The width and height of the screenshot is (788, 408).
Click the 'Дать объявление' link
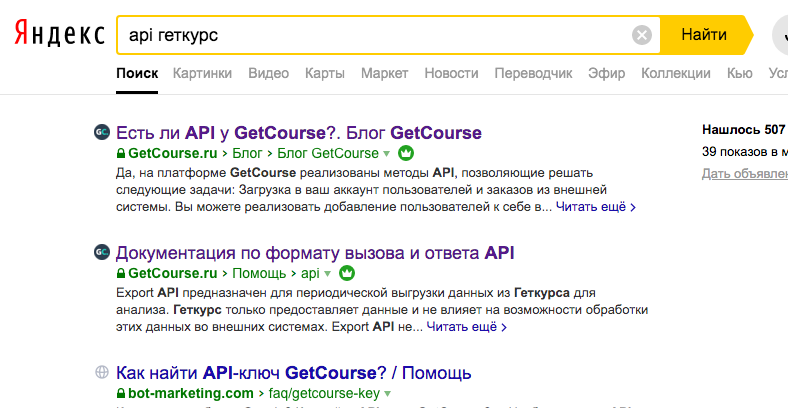coord(745,174)
